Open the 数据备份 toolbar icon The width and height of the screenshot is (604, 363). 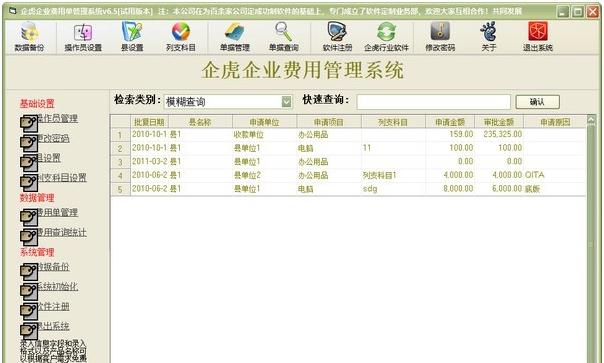29,36
